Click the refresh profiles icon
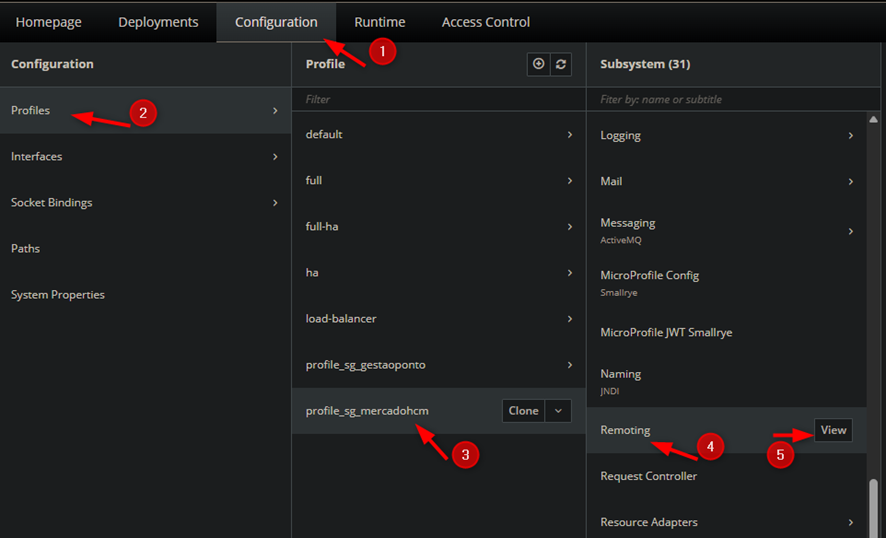This screenshot has width=886, height=538. (x=561, y=64)
